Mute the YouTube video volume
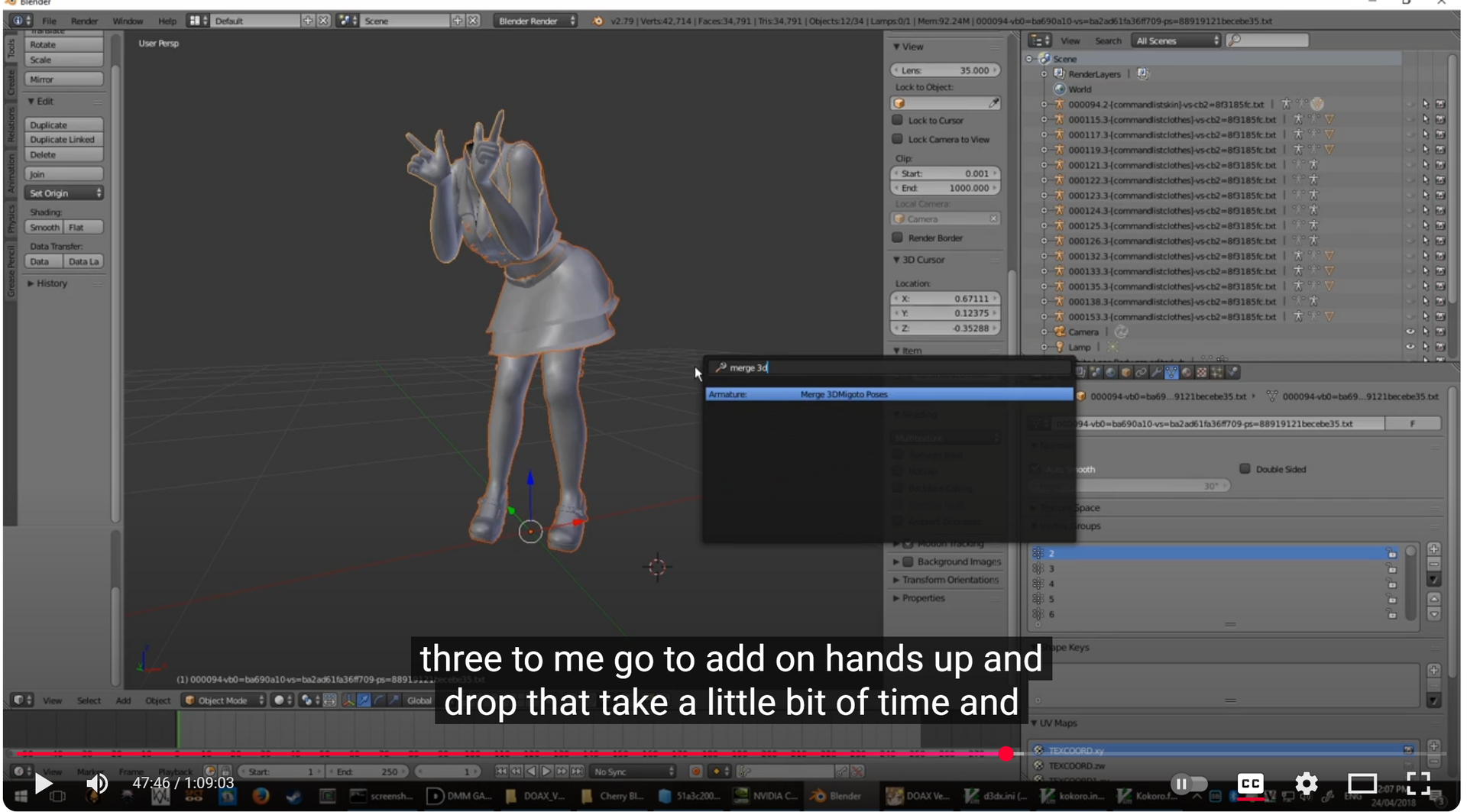 pos(97,783)
